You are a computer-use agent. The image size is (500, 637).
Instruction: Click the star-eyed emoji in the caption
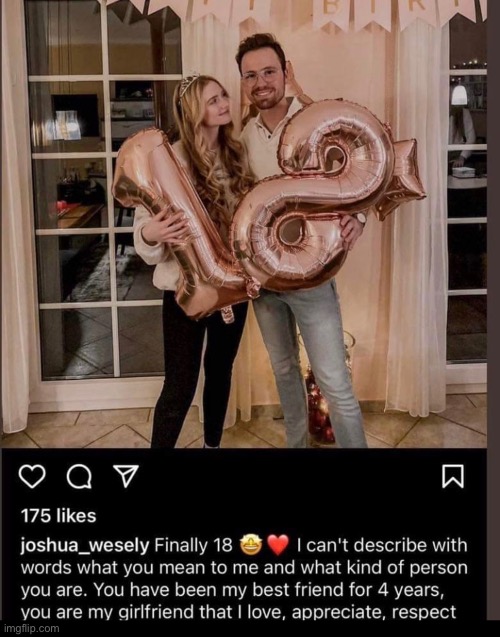(251, 545)
